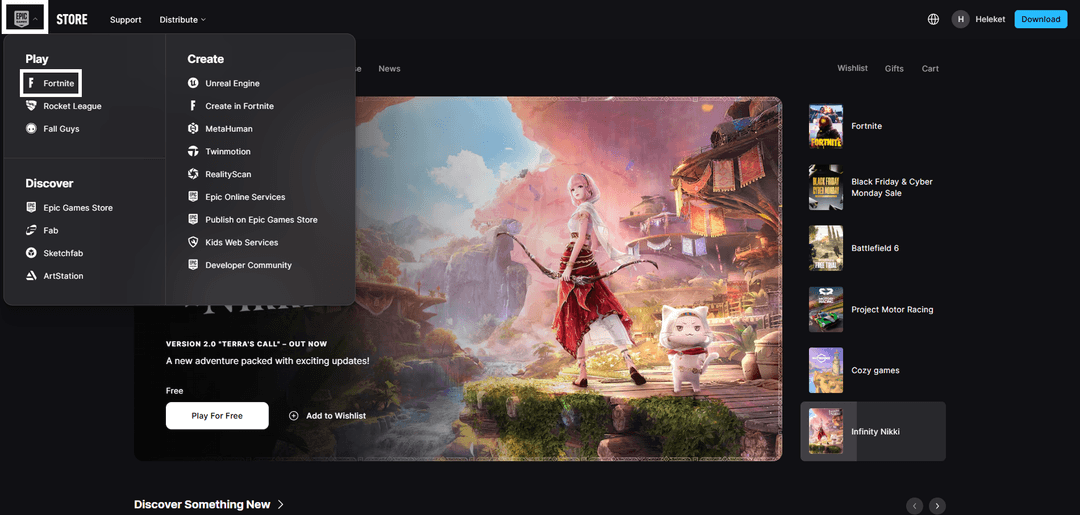Open the language globe icon
The image size is (1080, 515).
point(933,19)
